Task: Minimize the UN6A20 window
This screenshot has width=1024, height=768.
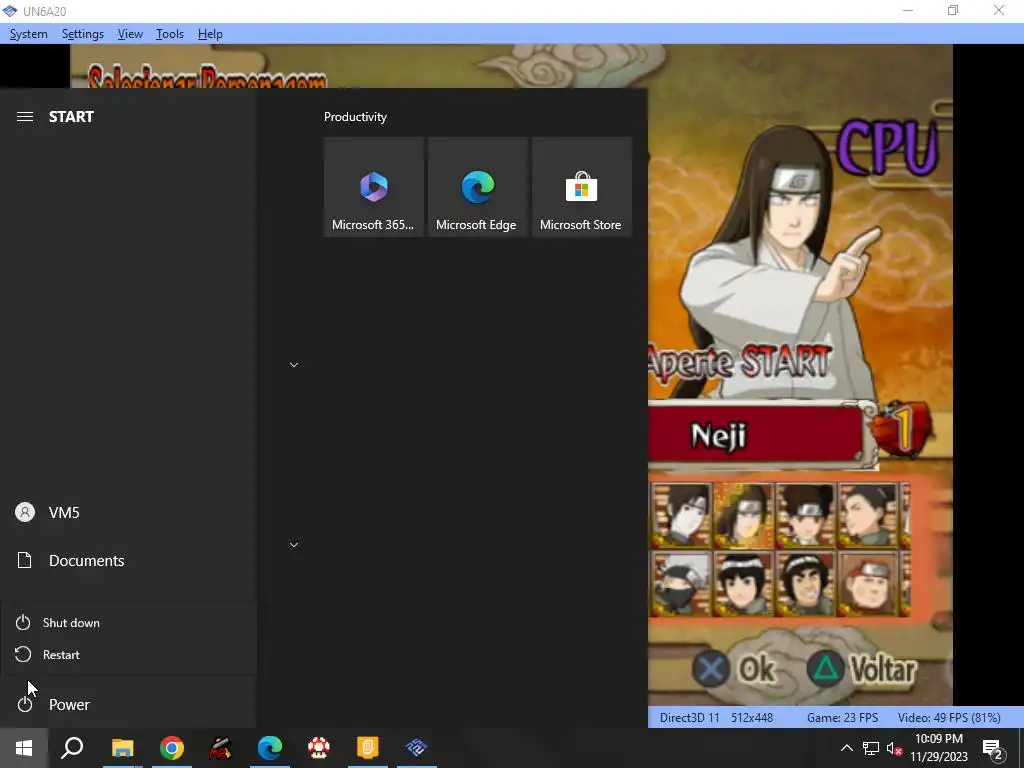Action: [907, 10]
